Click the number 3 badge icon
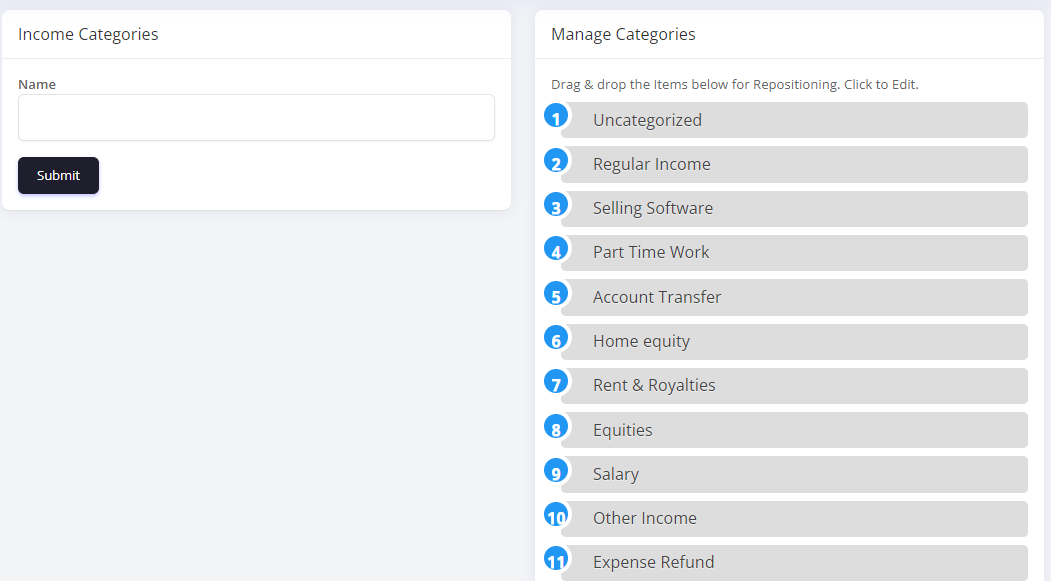 556,205
